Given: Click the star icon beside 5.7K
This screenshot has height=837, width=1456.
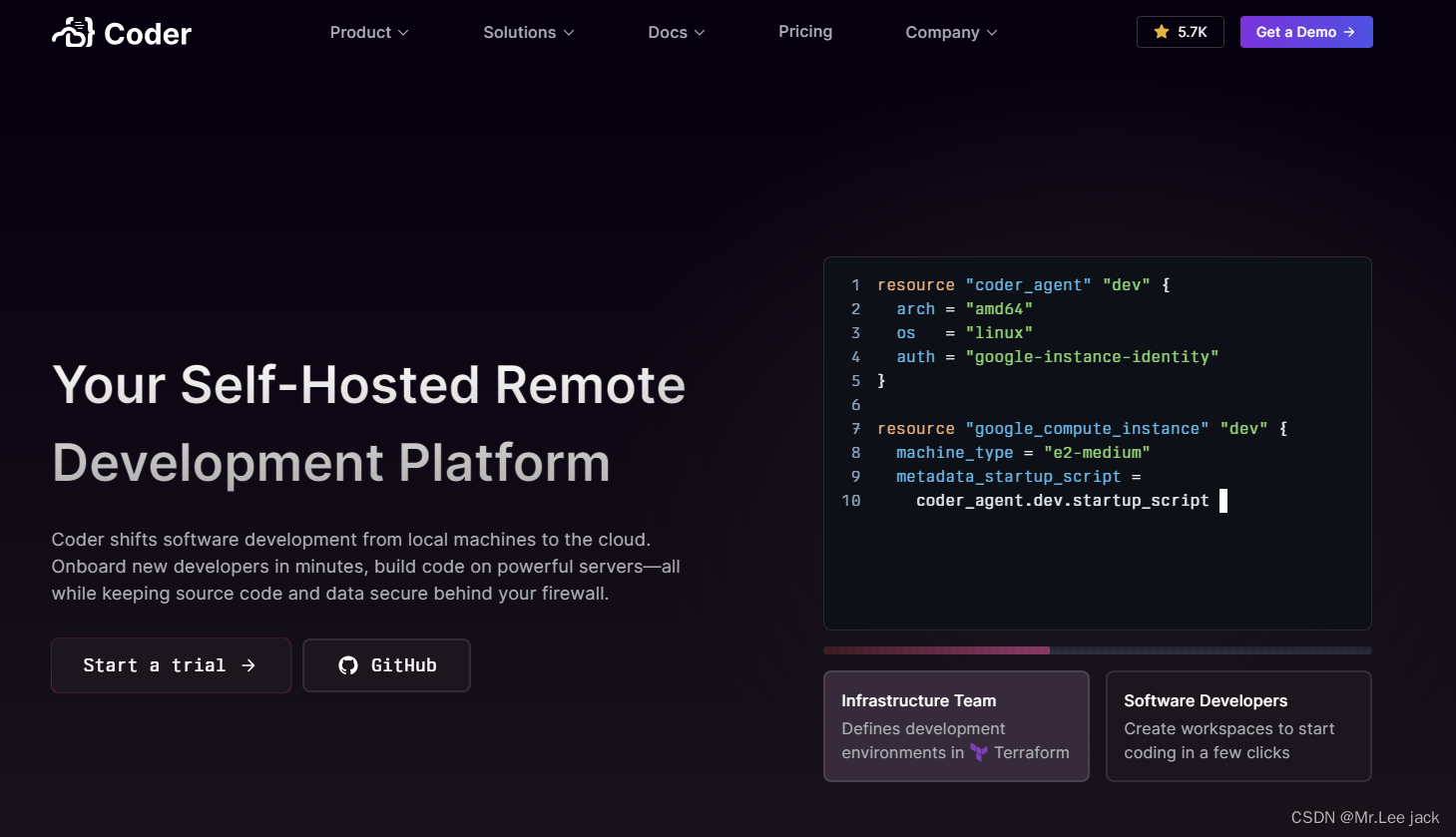Looking at the screenshot, I should 1162,32.
